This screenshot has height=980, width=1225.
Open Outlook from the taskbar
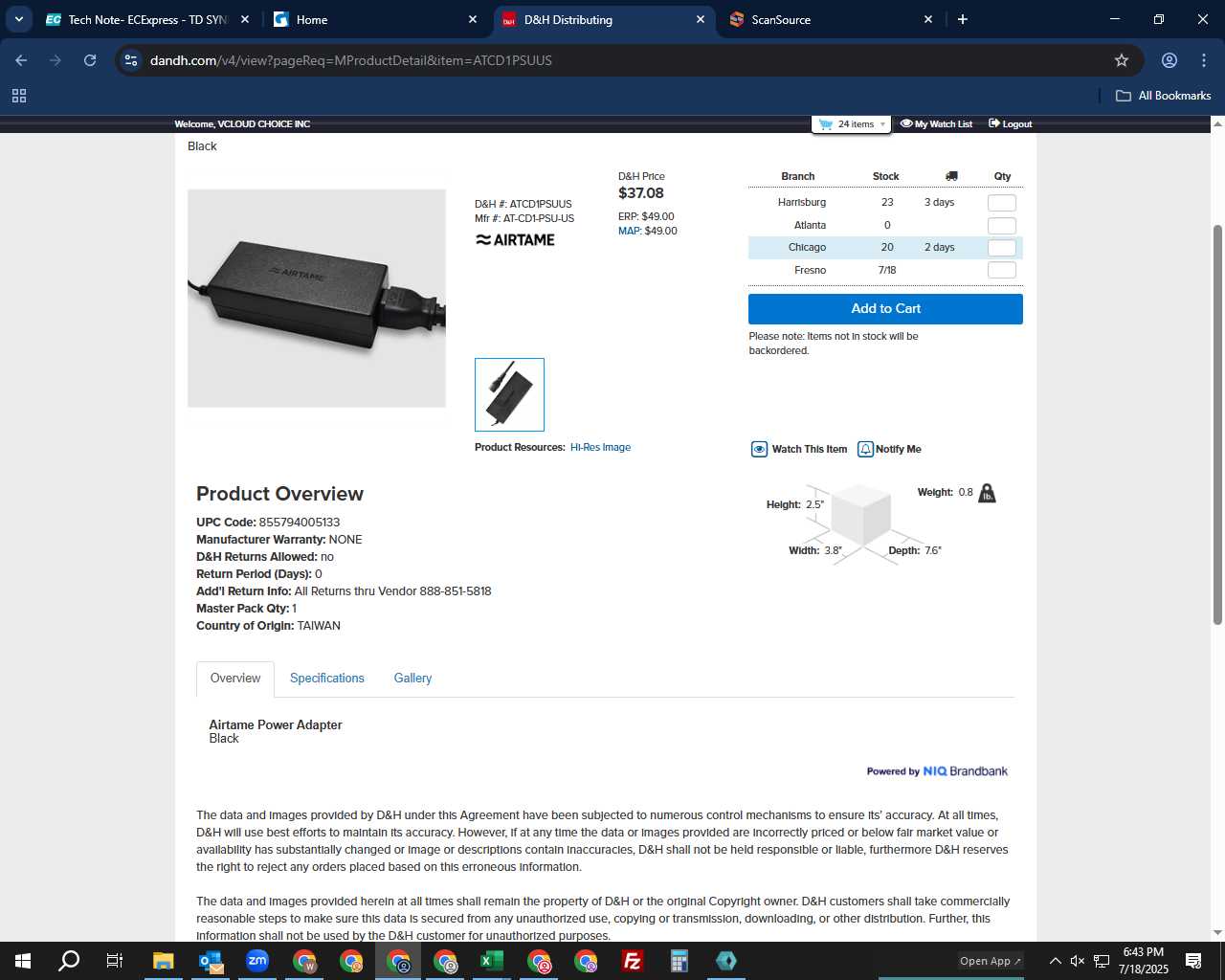[x=211, y=961]
